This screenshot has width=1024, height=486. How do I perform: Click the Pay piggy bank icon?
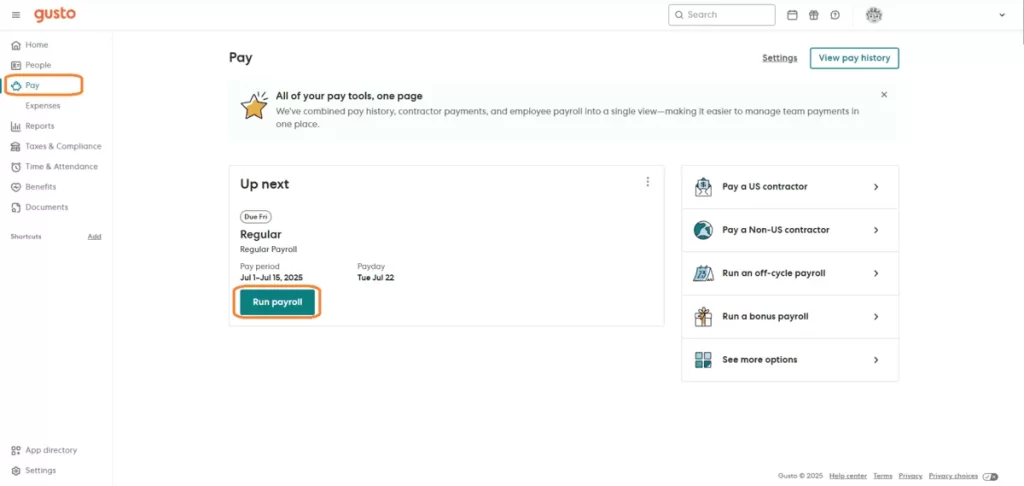pyautogui.click(x=16, y=86)
